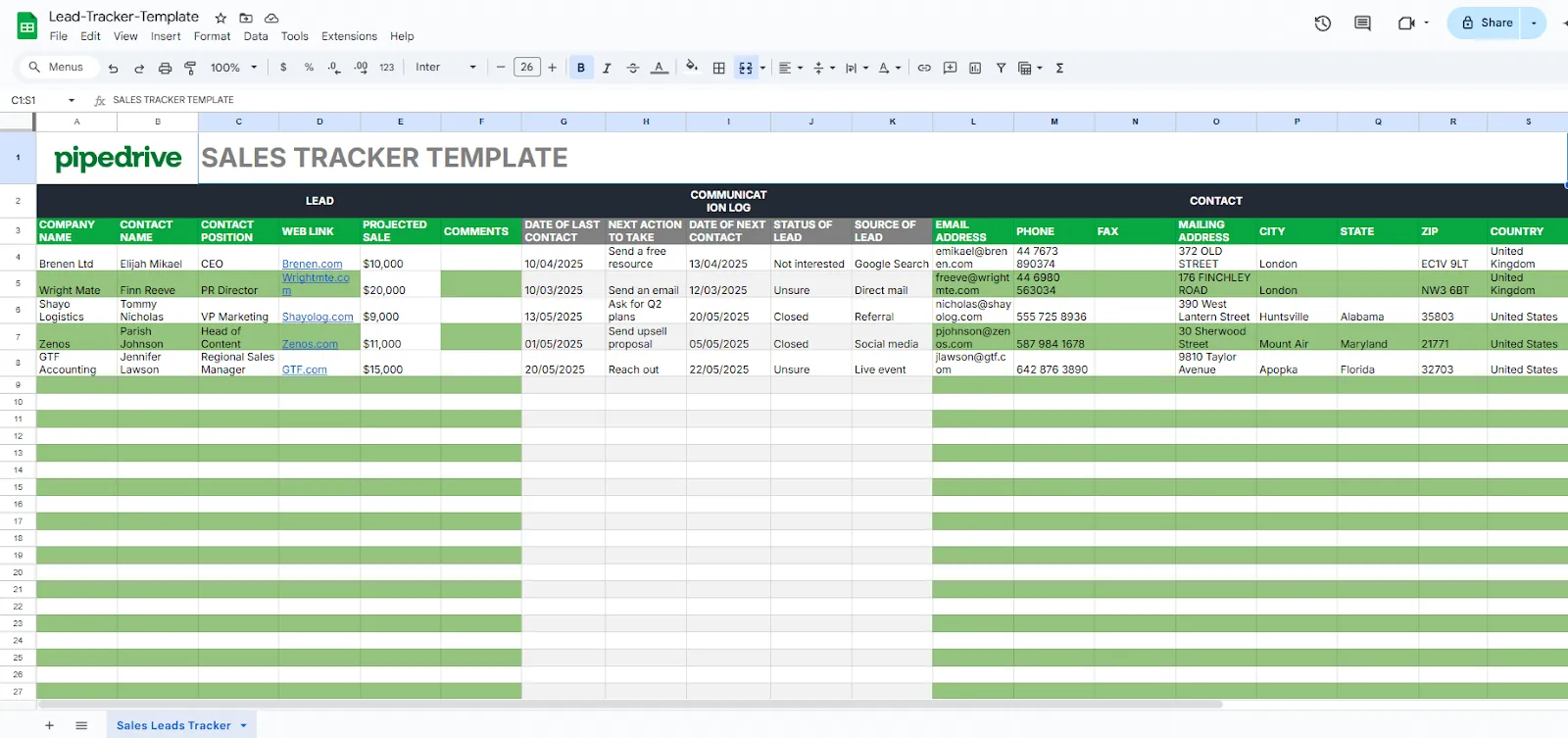Open the Shayolog.com web link
This screenshot has width=1568, height=738.
point(318,318)
